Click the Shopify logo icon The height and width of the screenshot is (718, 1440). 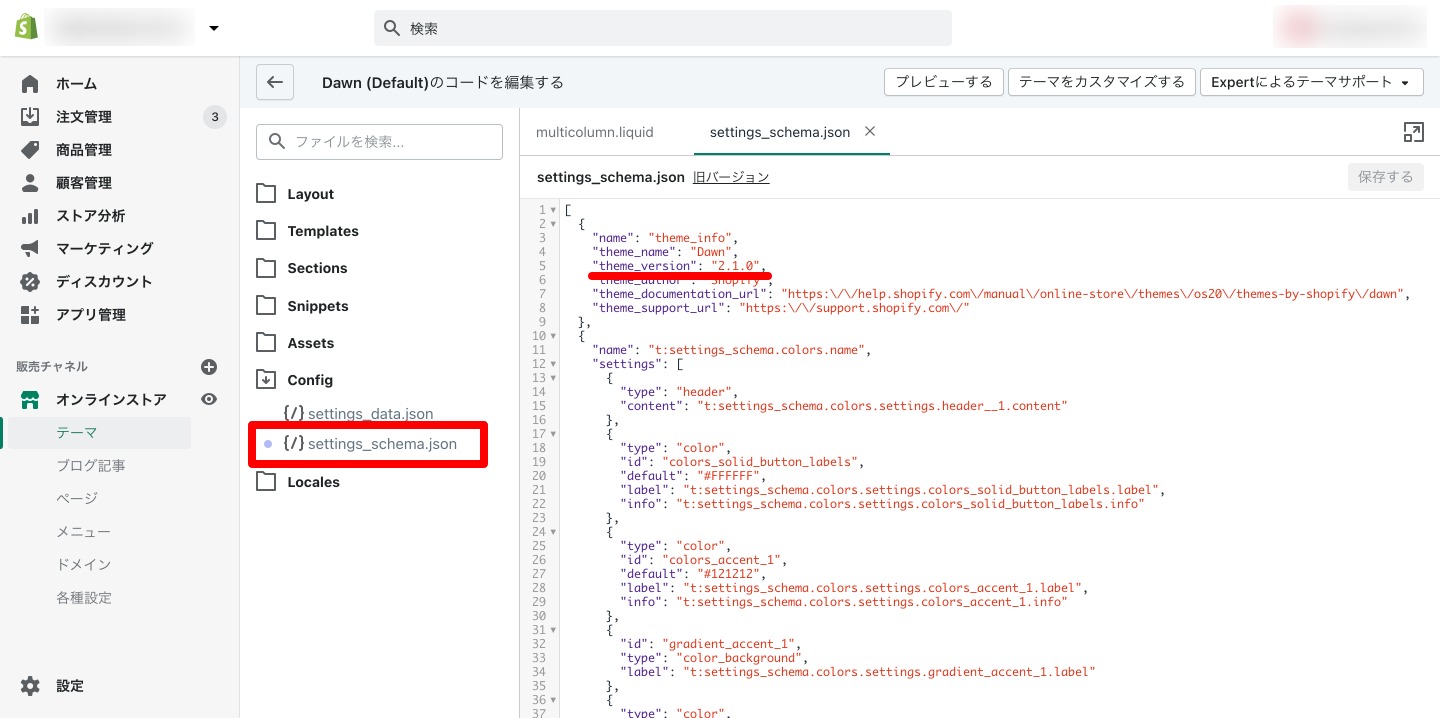(x=26, y=27)
